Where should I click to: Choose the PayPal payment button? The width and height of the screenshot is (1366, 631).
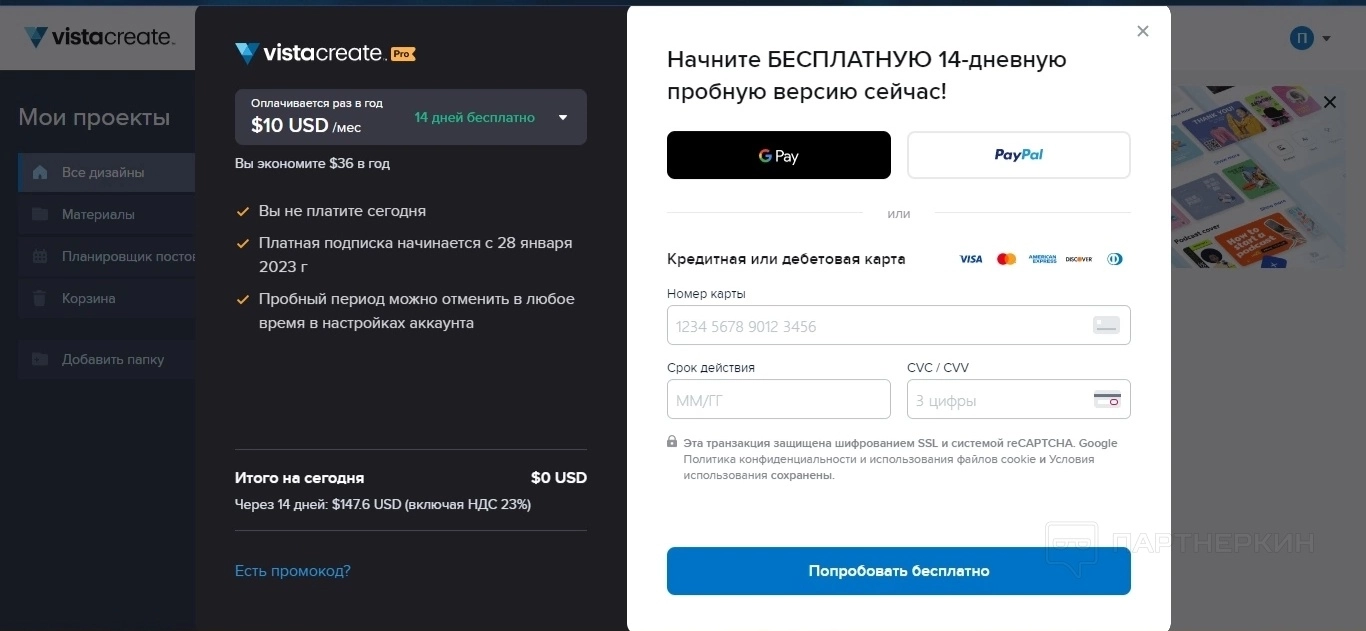point(1018,155)
